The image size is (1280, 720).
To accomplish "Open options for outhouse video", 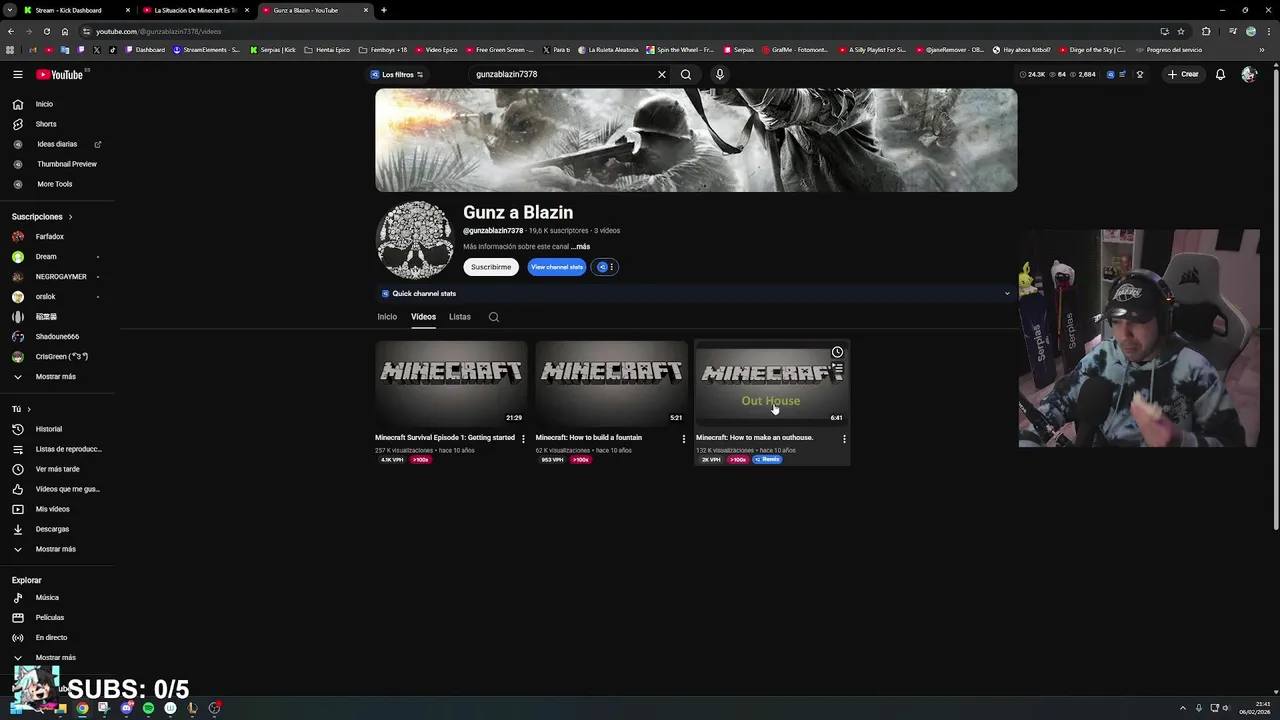I will [x=844, y=438].
